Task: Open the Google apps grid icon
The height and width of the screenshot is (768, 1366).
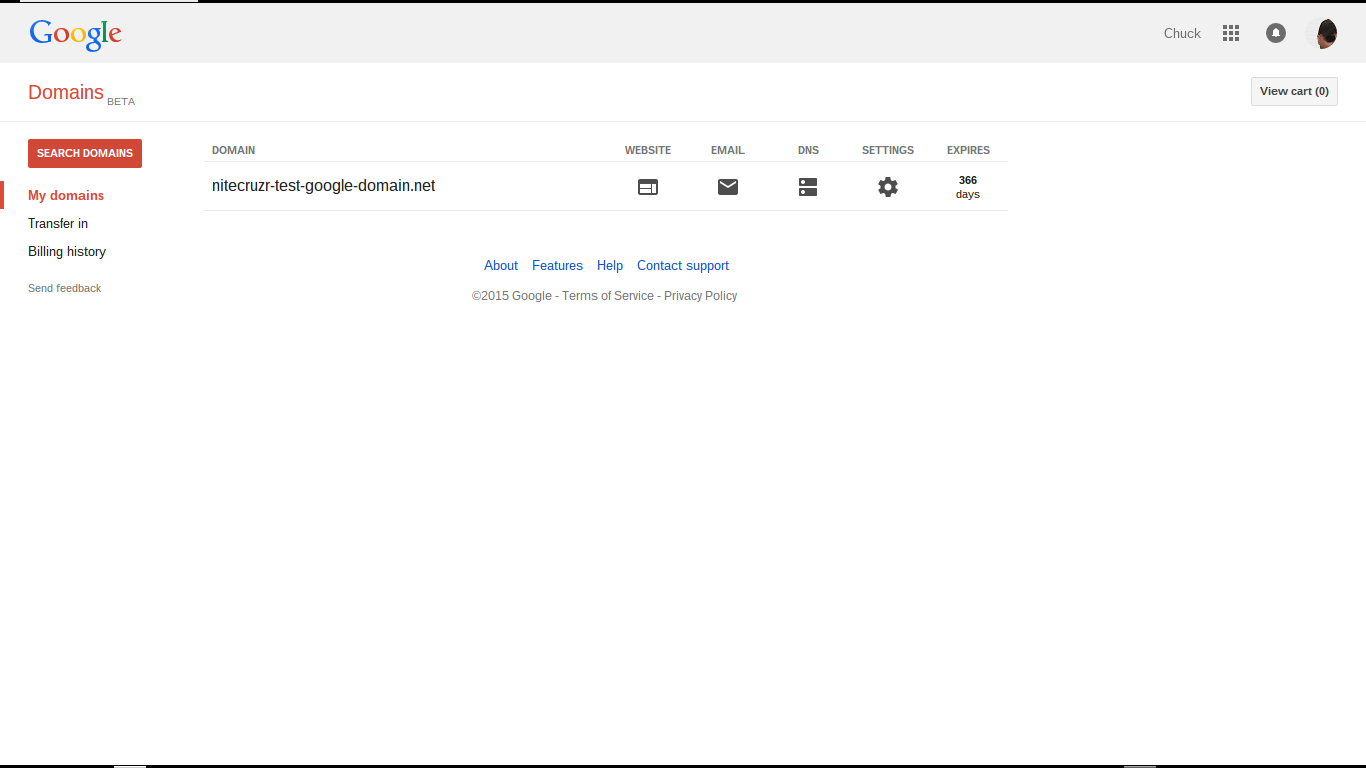Action: tap(1231, 33)
